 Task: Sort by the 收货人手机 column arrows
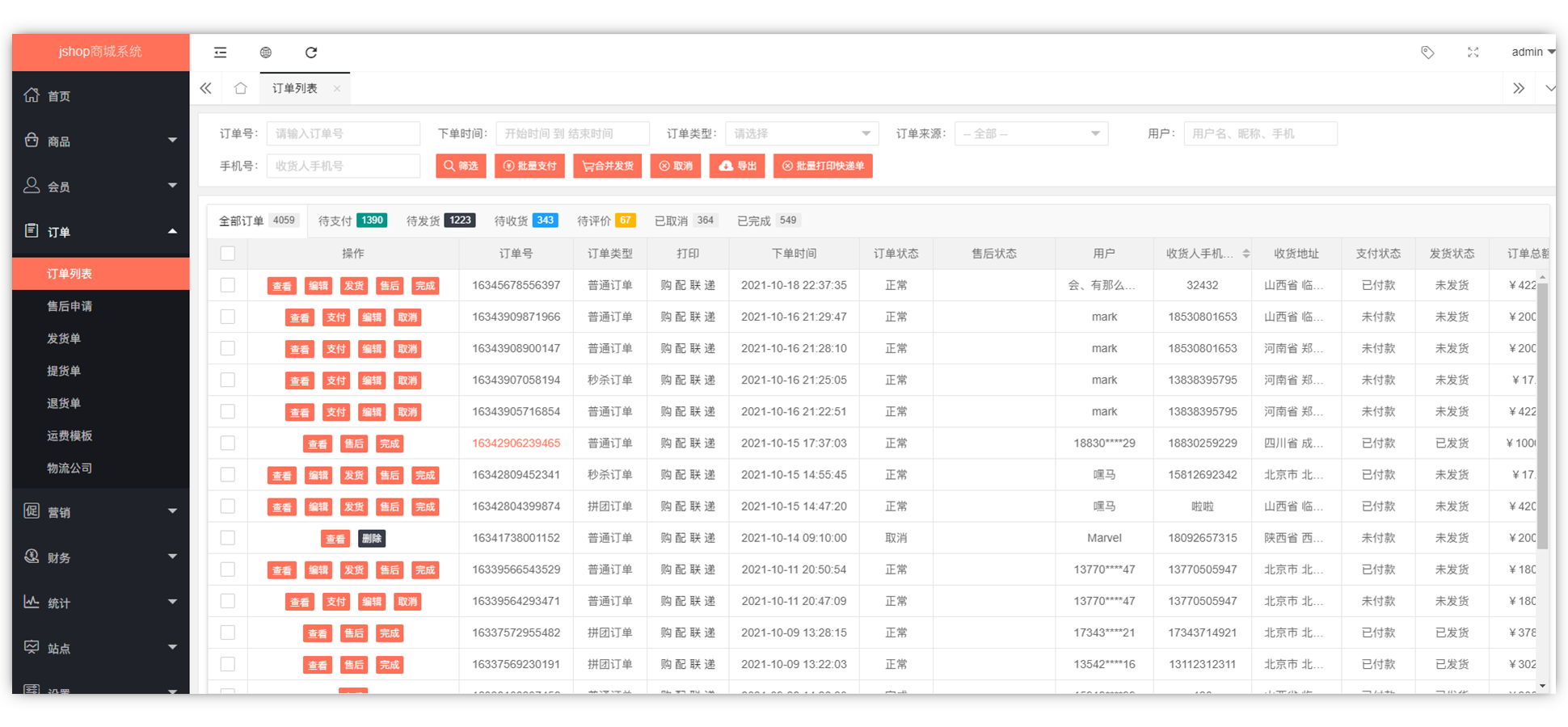click(x=1246, y=254)
